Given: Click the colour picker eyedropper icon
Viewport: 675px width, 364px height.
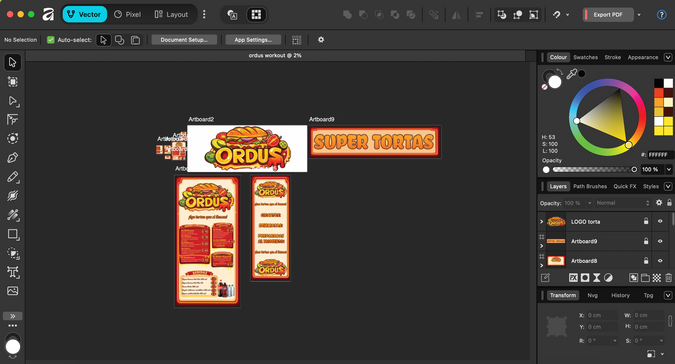Looking at the screenshot, I should click(571, 74).
